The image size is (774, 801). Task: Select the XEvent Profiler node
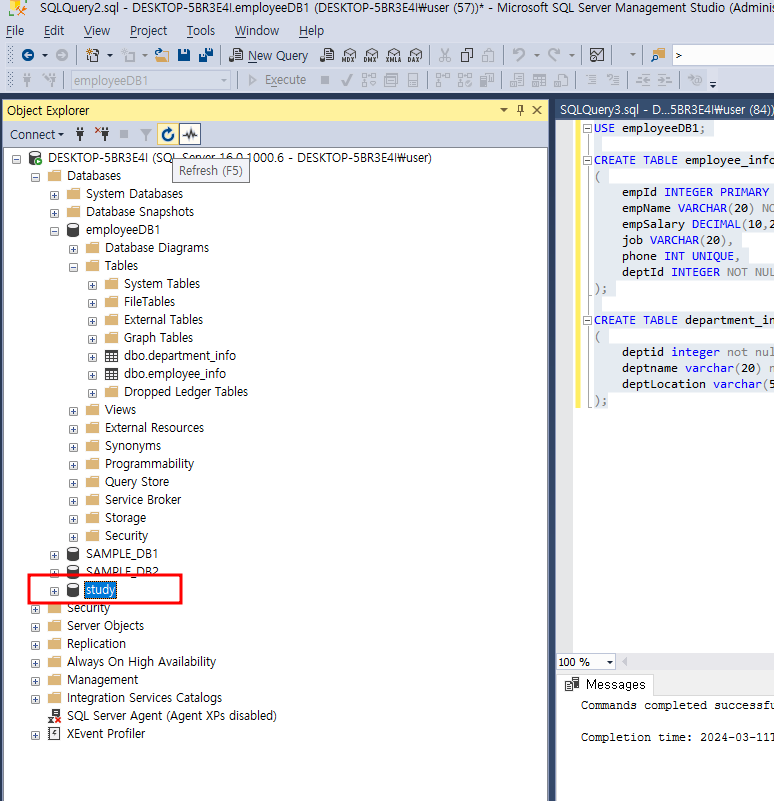(106, 734)
